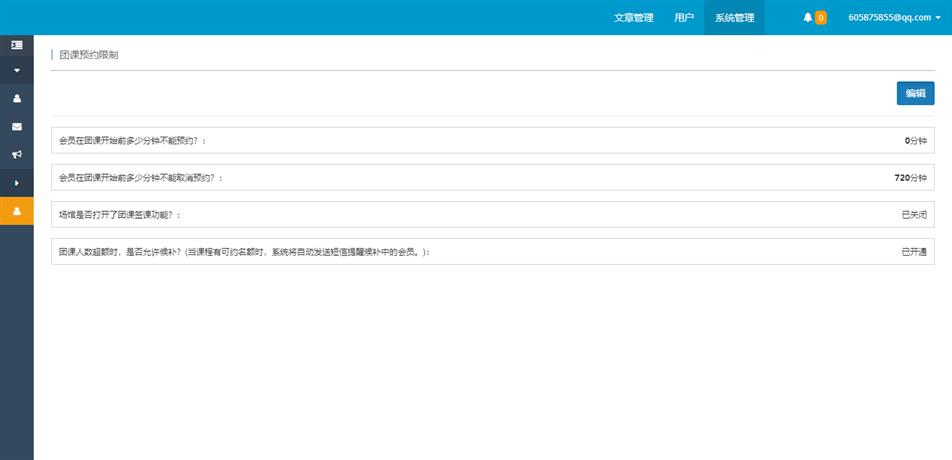
Task: Click the 已开通 waitlist status
Action: click(x=914, y=252)
